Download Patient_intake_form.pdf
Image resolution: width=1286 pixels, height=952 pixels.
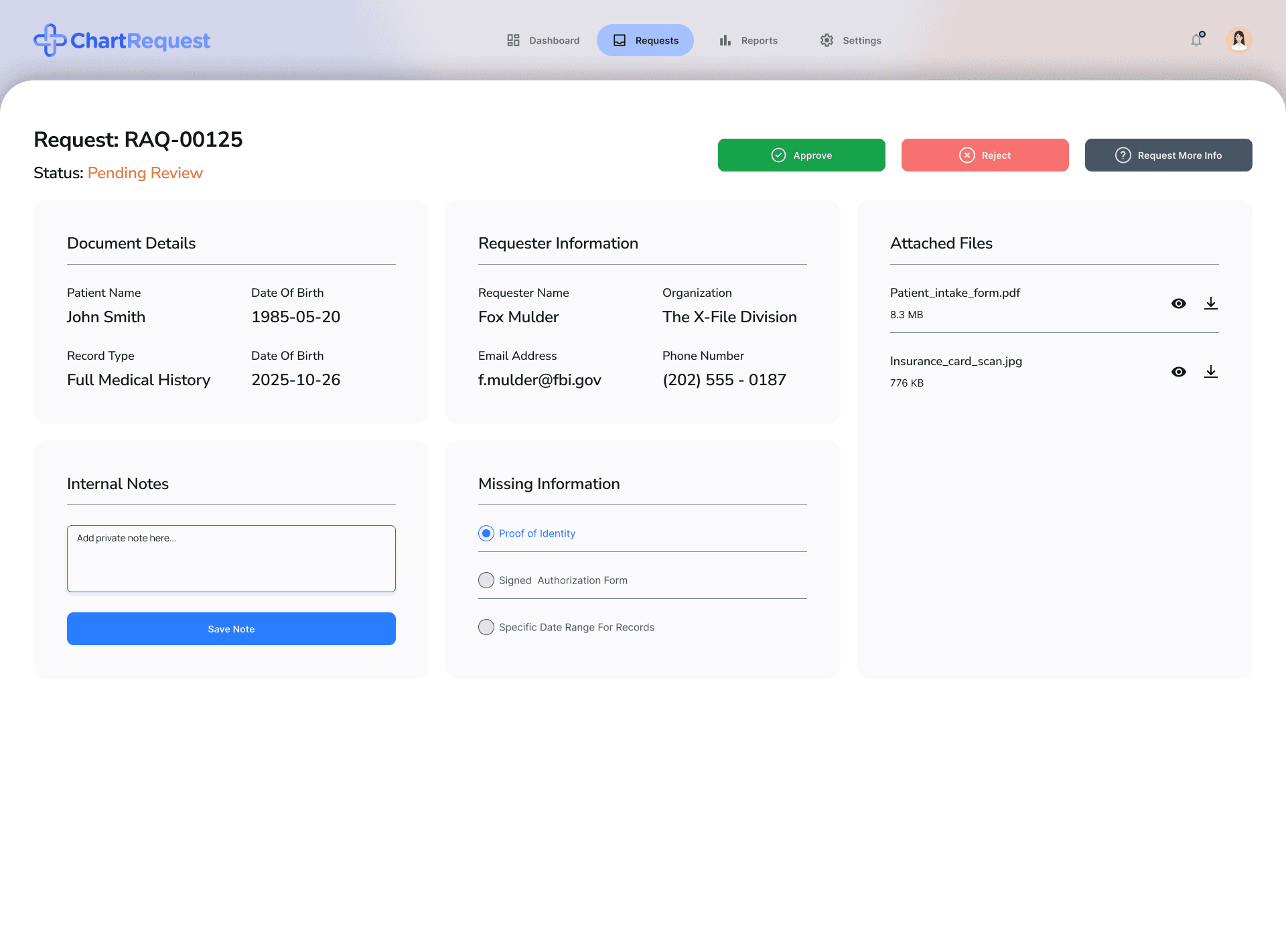(x=1210, y=303)
